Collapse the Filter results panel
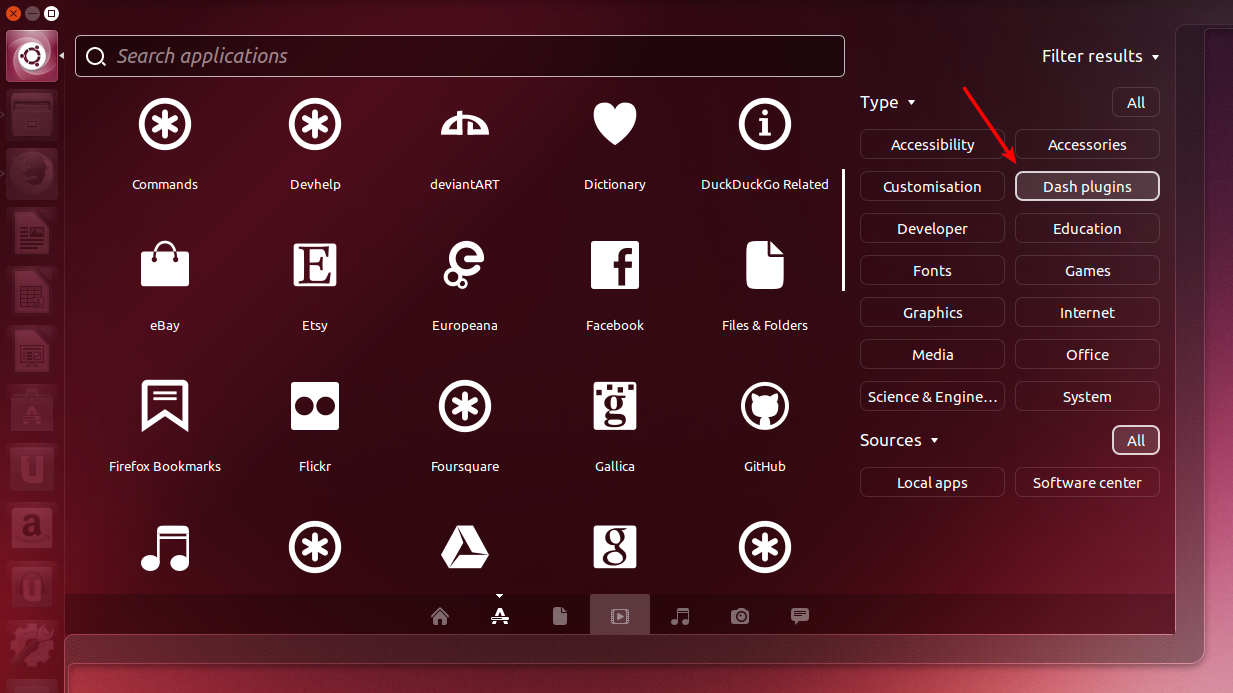 click(1100, 56)
